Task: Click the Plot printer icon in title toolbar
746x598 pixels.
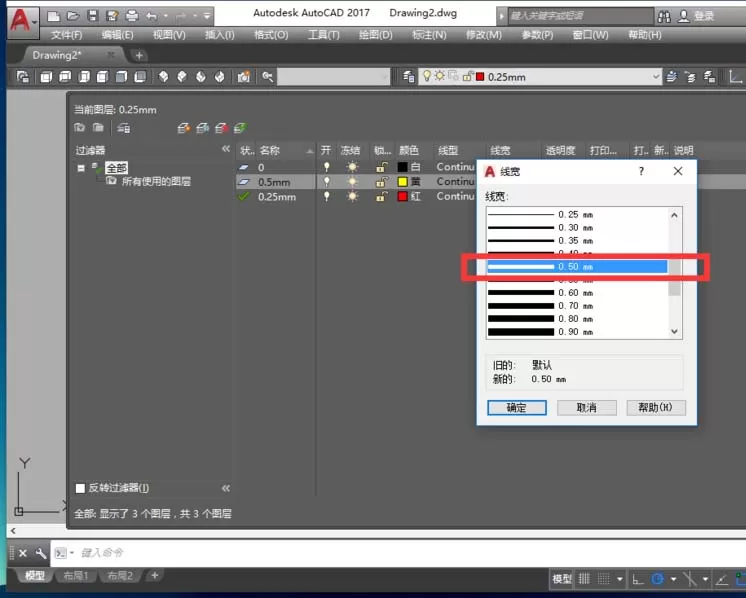Action: [132, 16]
